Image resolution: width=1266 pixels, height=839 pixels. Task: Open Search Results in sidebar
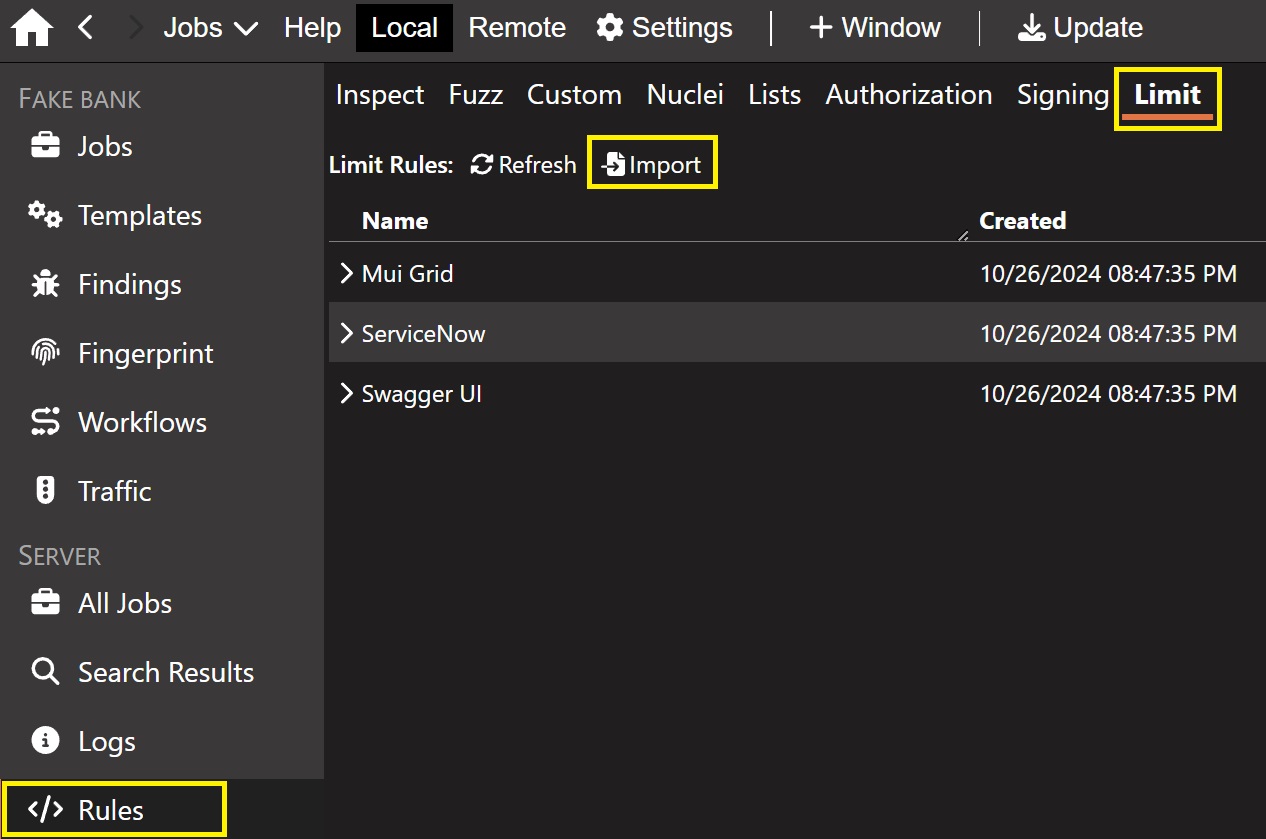(x=165, y=673)
